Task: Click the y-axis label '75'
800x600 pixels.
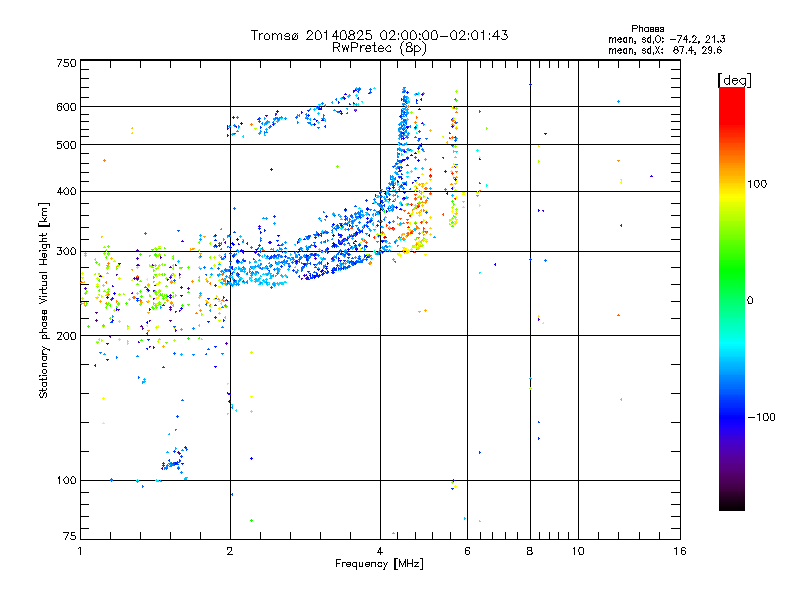Action: coord(70,536)
